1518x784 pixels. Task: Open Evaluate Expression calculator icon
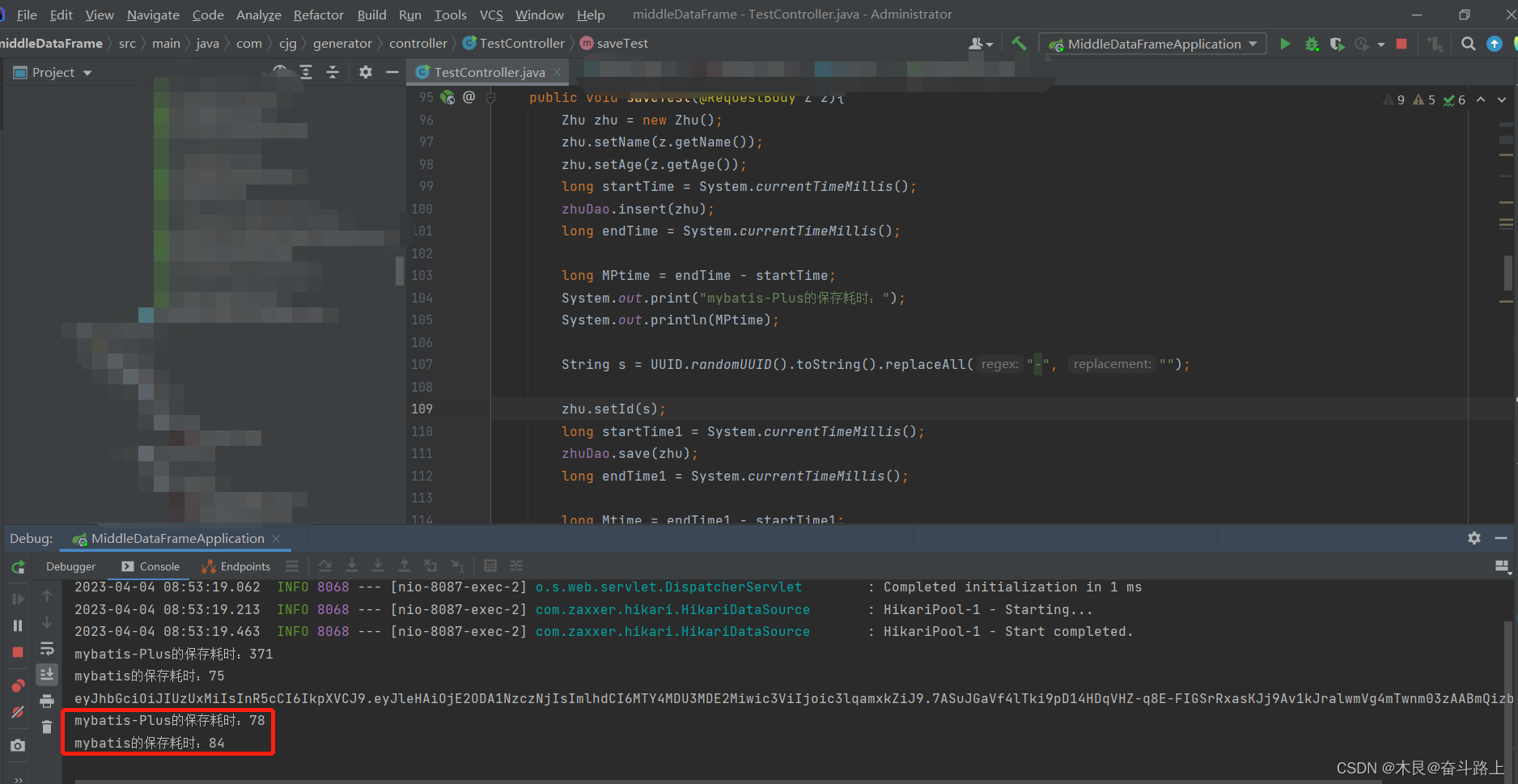[x=490, y=566]
